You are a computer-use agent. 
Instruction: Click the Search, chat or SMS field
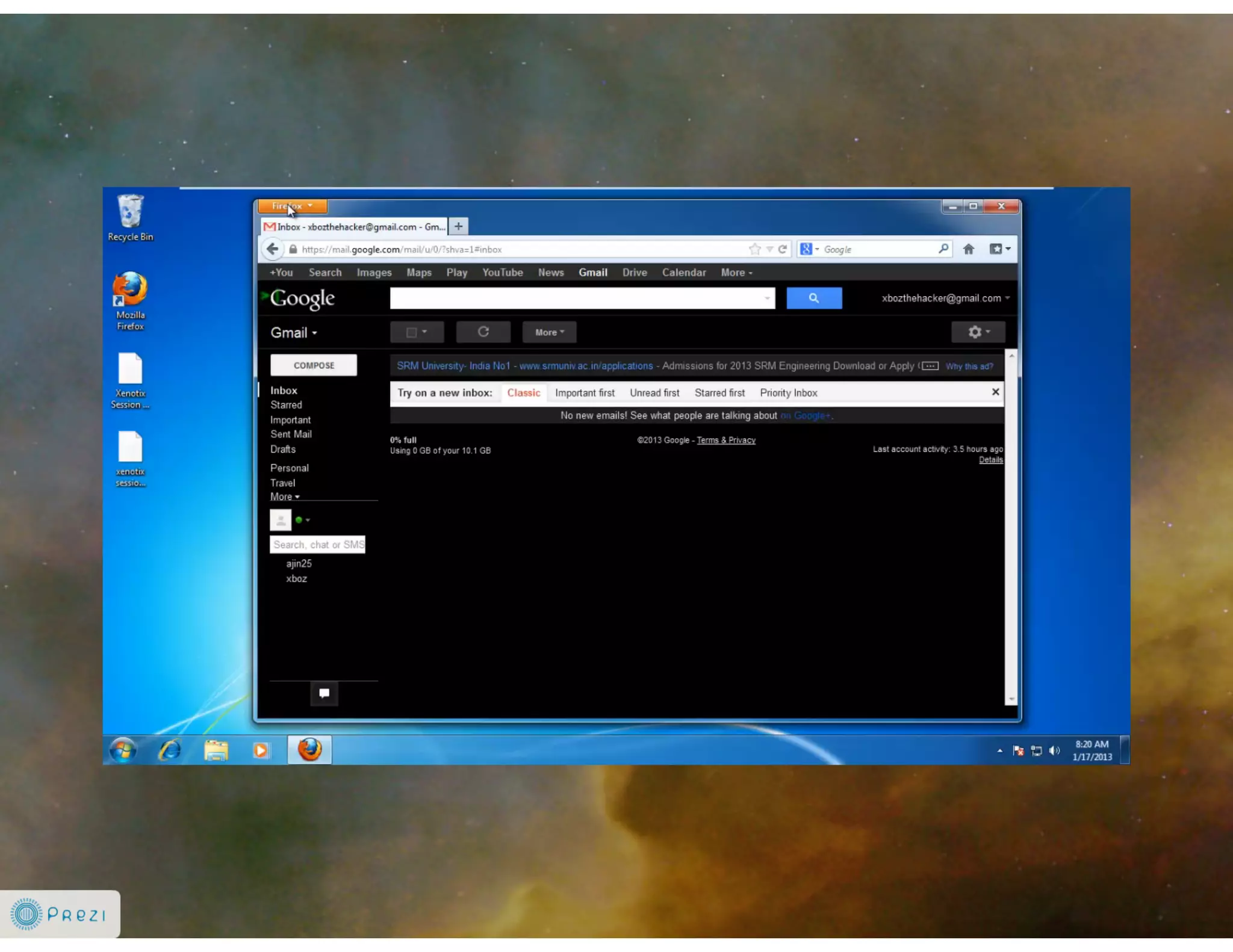(317, 545)
